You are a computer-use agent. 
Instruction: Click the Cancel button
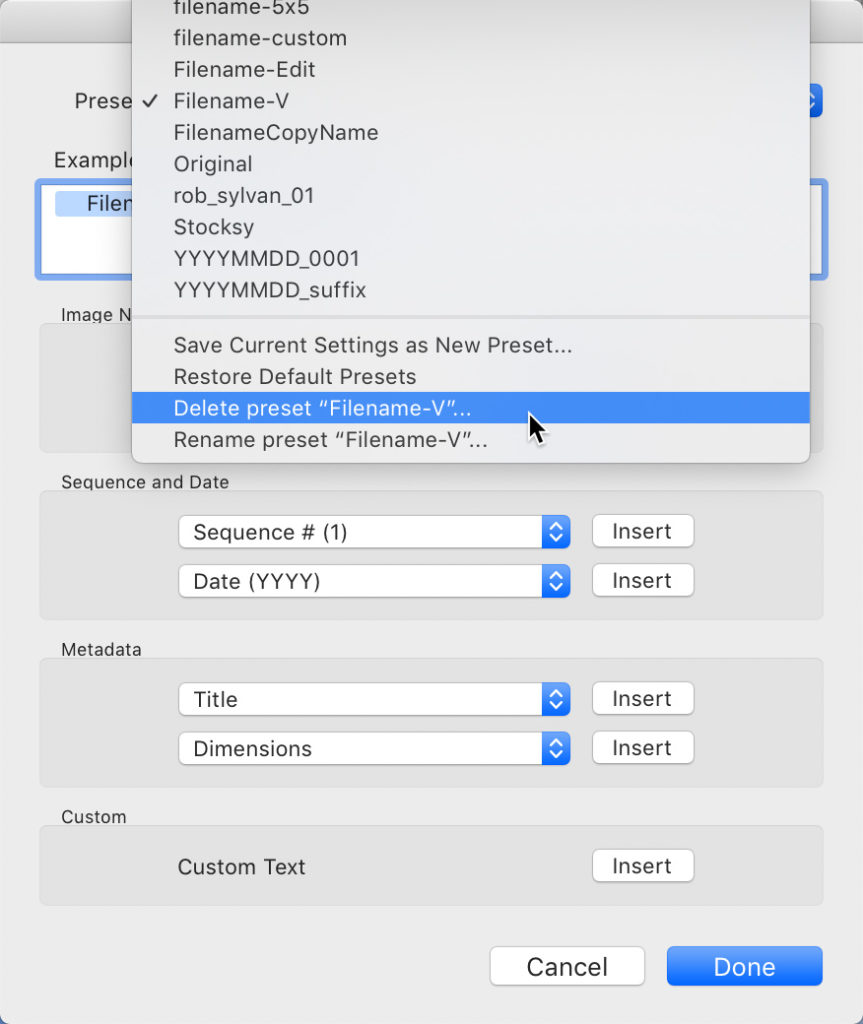(x=567, y=967)
